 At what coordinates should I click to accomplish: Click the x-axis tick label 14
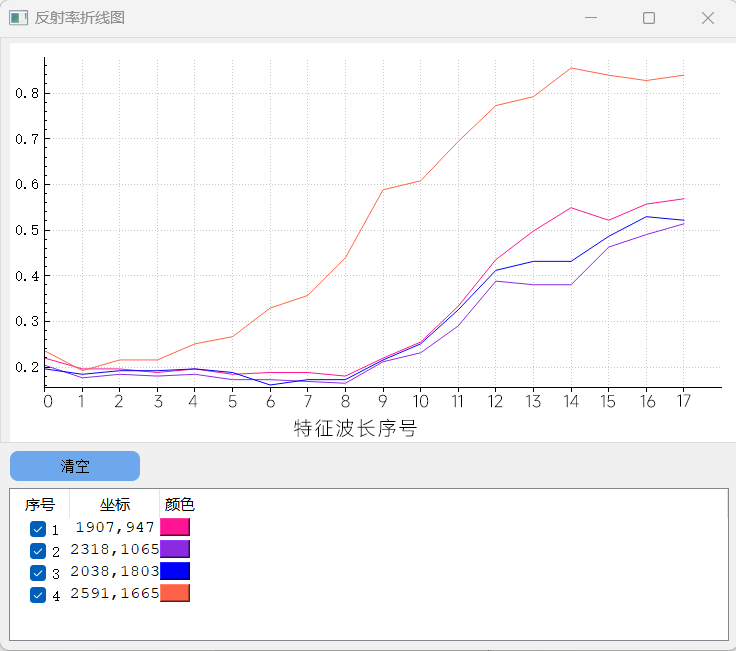(x=571, y=401)
